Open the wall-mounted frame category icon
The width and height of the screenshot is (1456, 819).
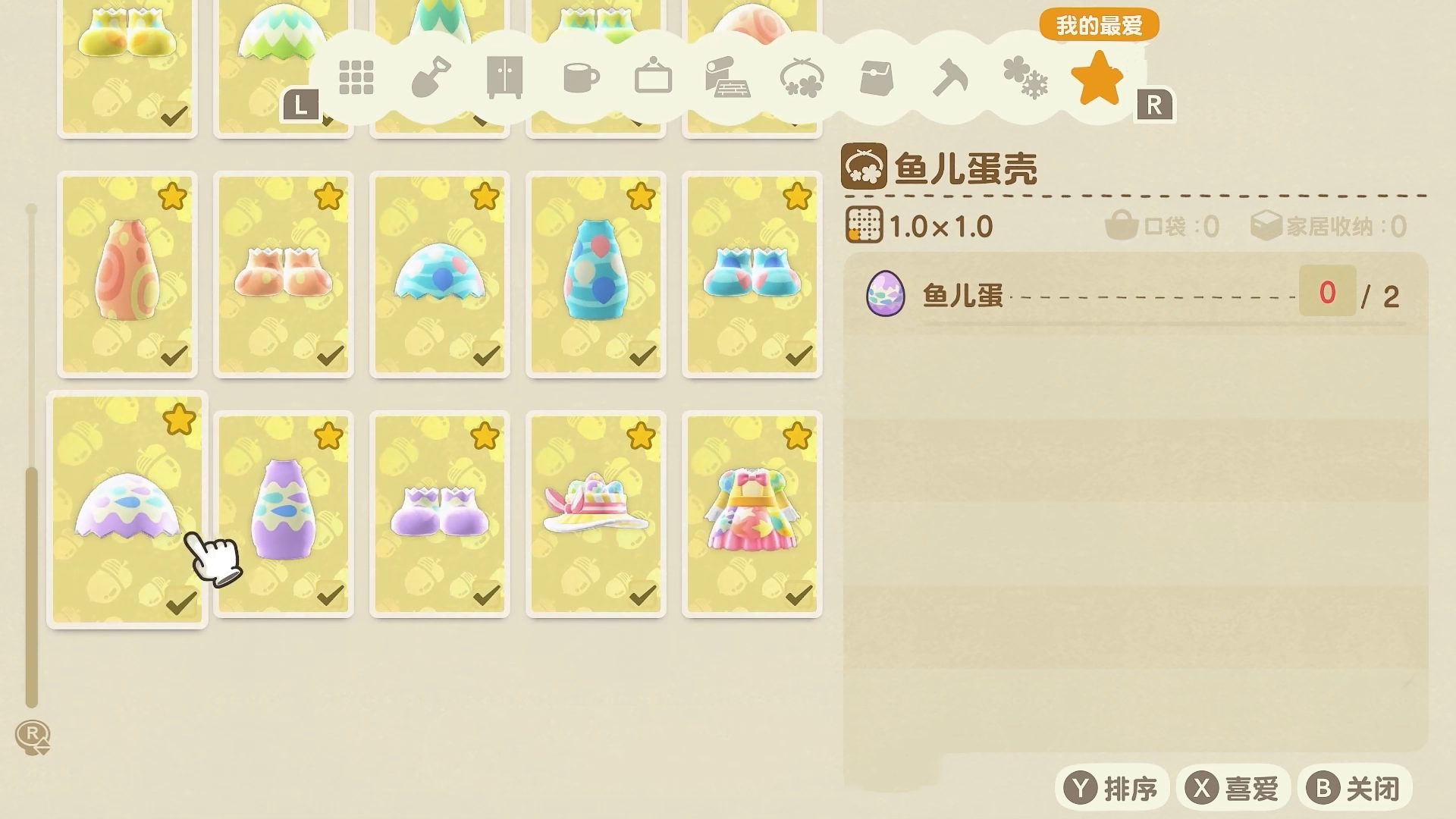click(x=653, y=77)
